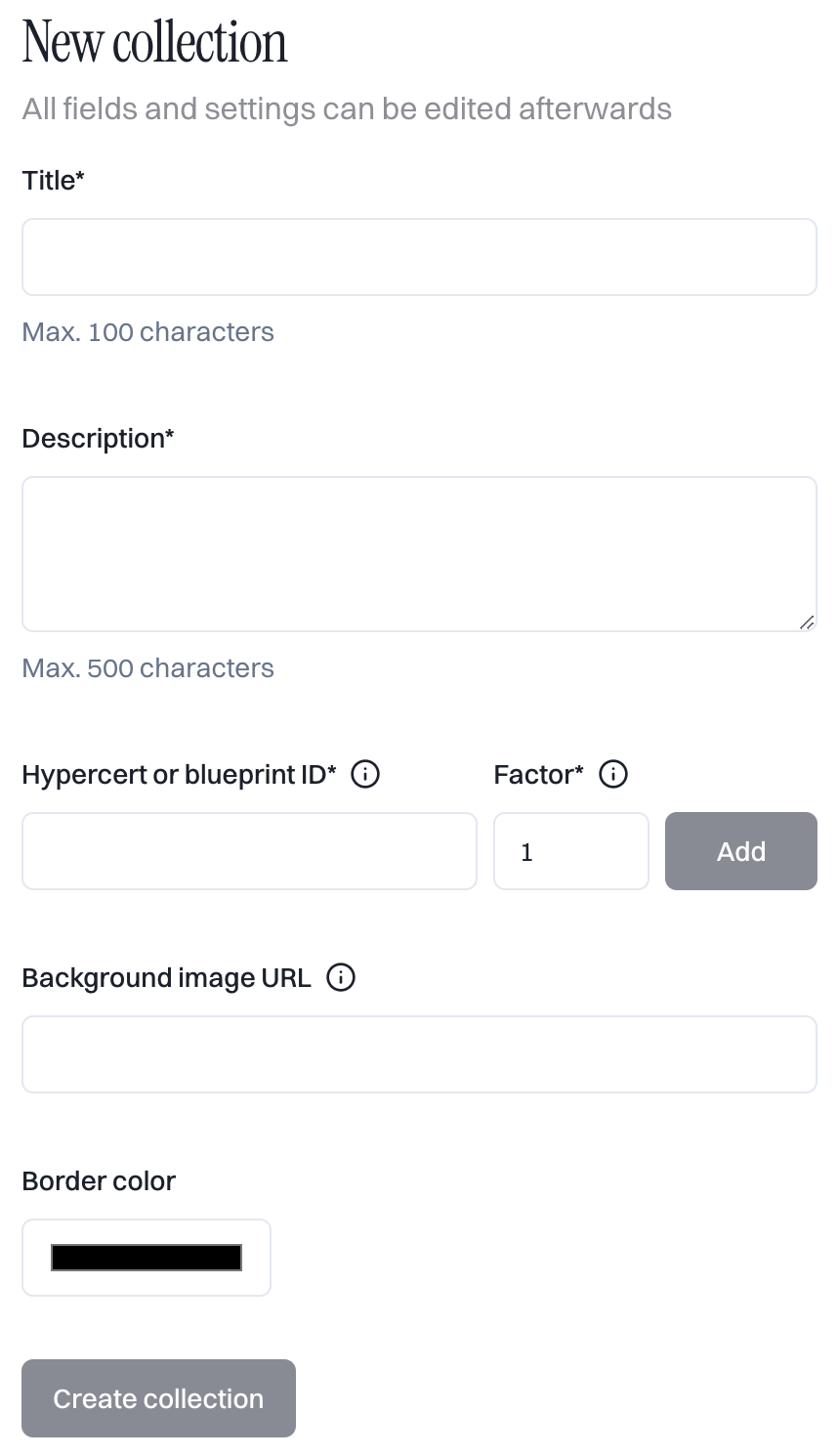The image size is (838, 1456).
Task: Click the 'Border color' label
Action: 99,1181
